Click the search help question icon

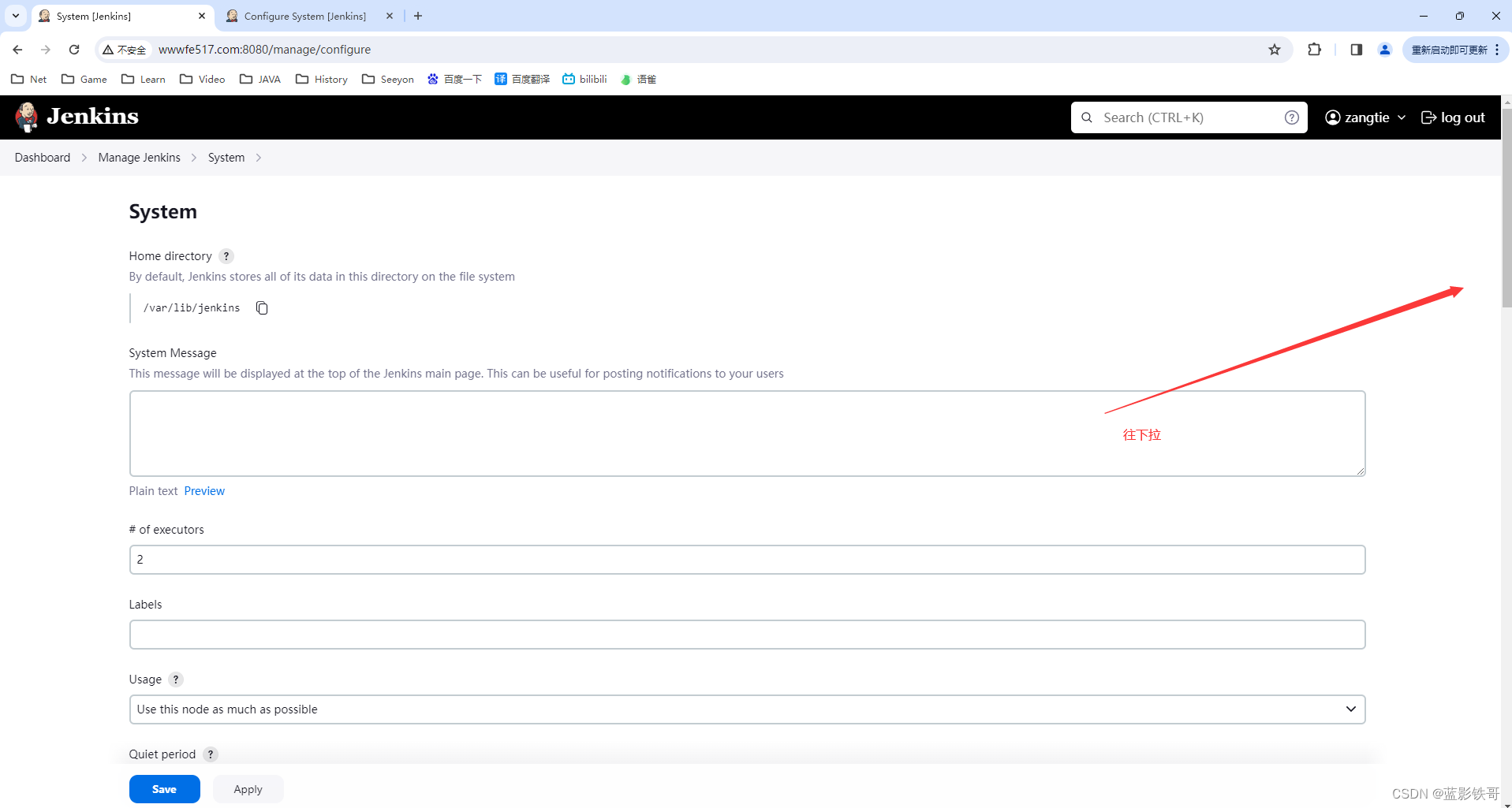coord(1291,117)
